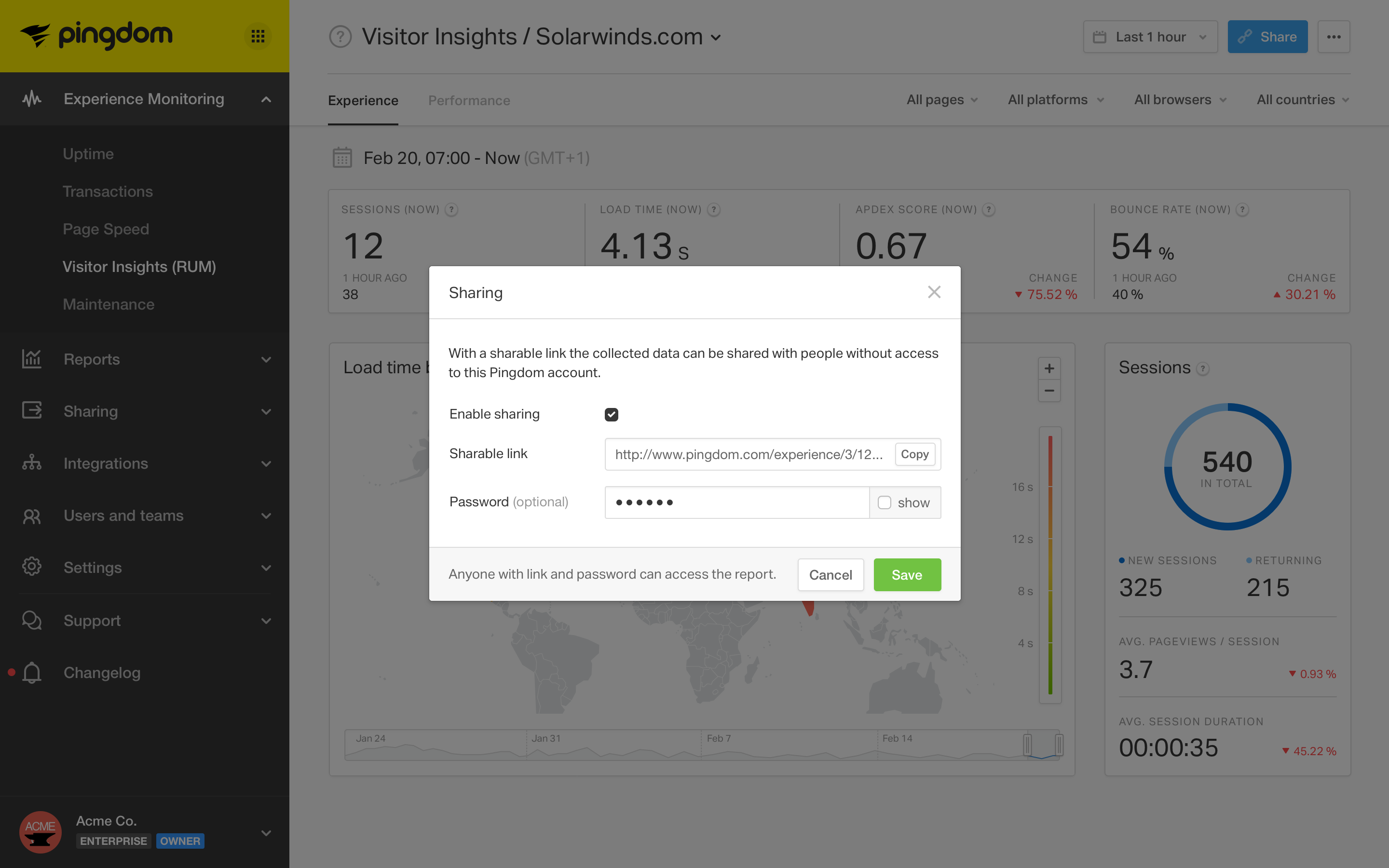This screenshot has height=868, width=1389.
Task: Click Apdex Score (Now) help icon
Action: pos(988,210)
